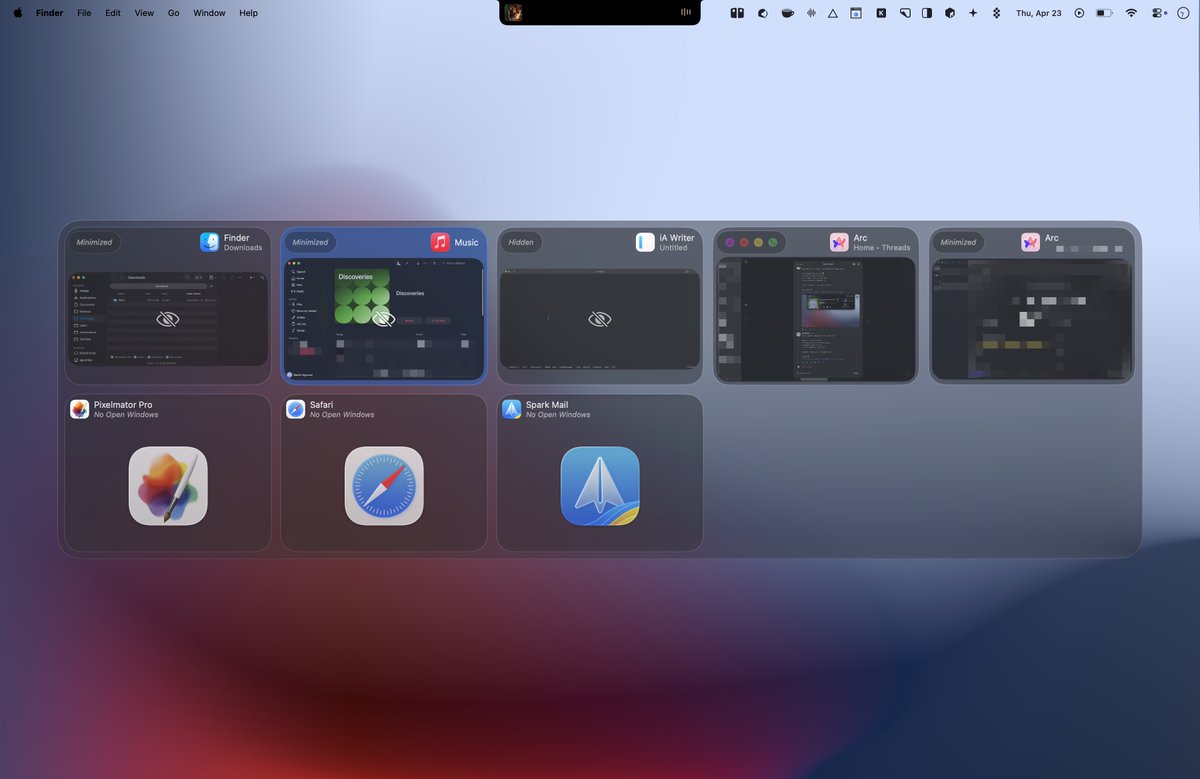Open the large Spark Mail paper-plane icon

pos(600,485)
